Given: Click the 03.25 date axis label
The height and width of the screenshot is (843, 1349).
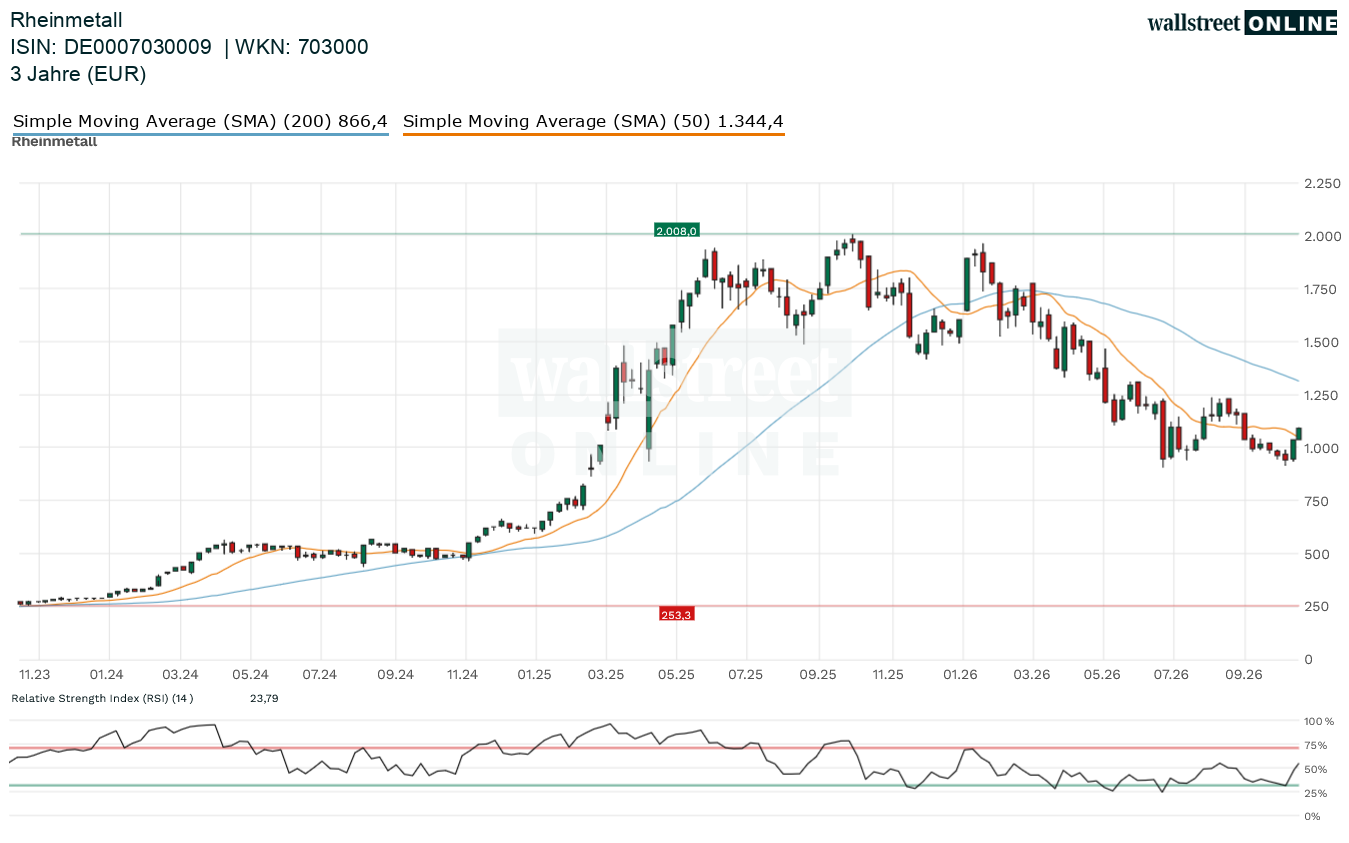Looking at the screenshot, I should click(x=605, y=675).
